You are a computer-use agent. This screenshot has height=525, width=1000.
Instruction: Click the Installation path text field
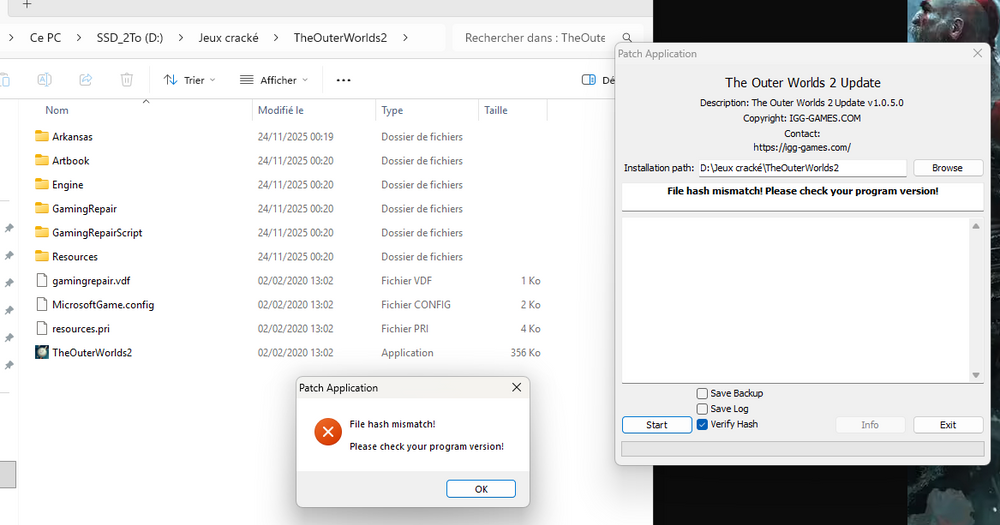(x=800, y=168)
